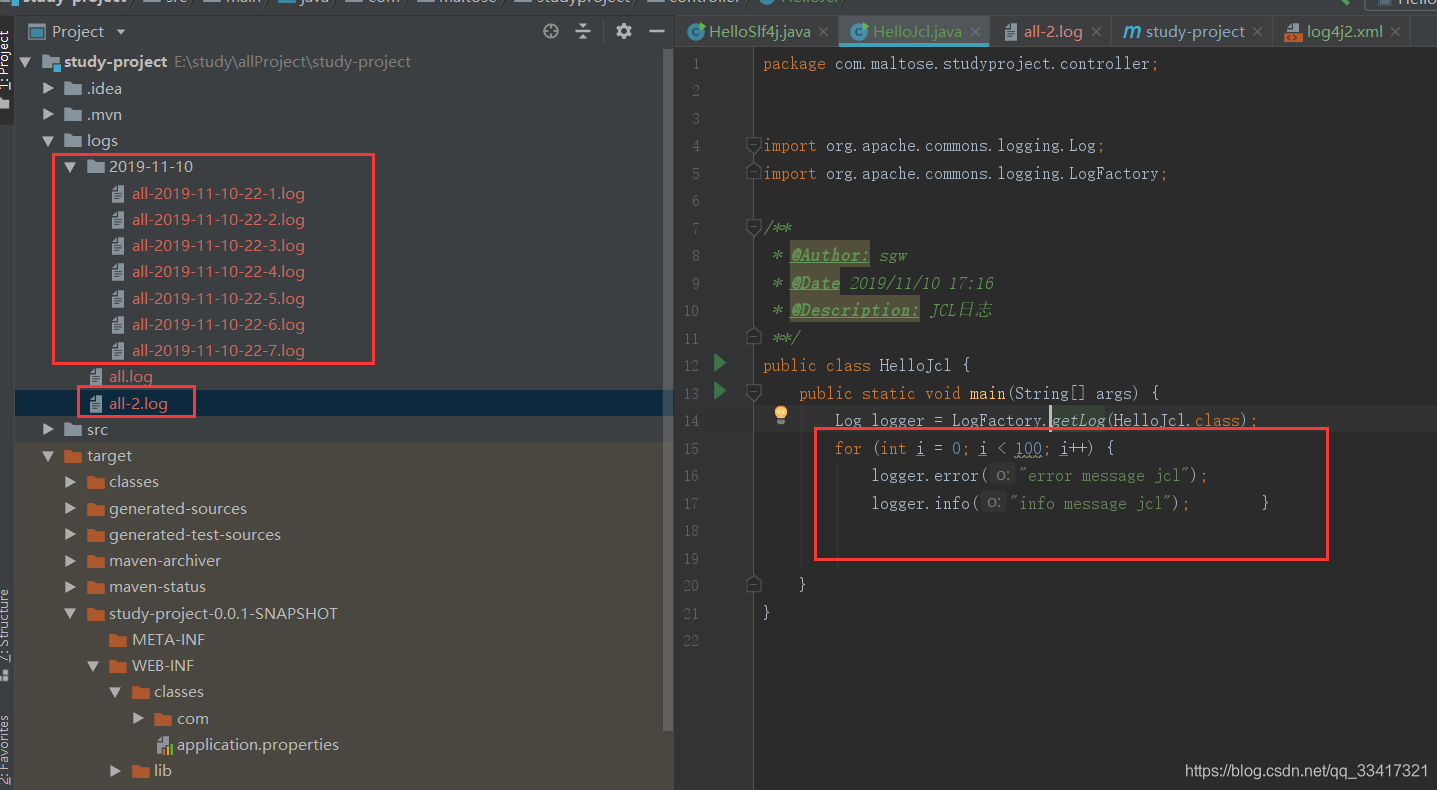This screenshot has width=1437, height=790.
Task: Close the HelloJcl.java tab
Action: click(x=976, y=32)
